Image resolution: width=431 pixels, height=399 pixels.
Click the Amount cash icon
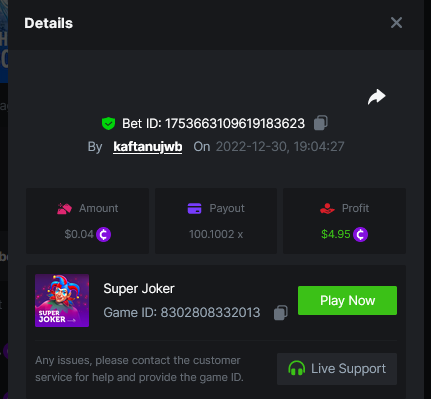(64, 208)
